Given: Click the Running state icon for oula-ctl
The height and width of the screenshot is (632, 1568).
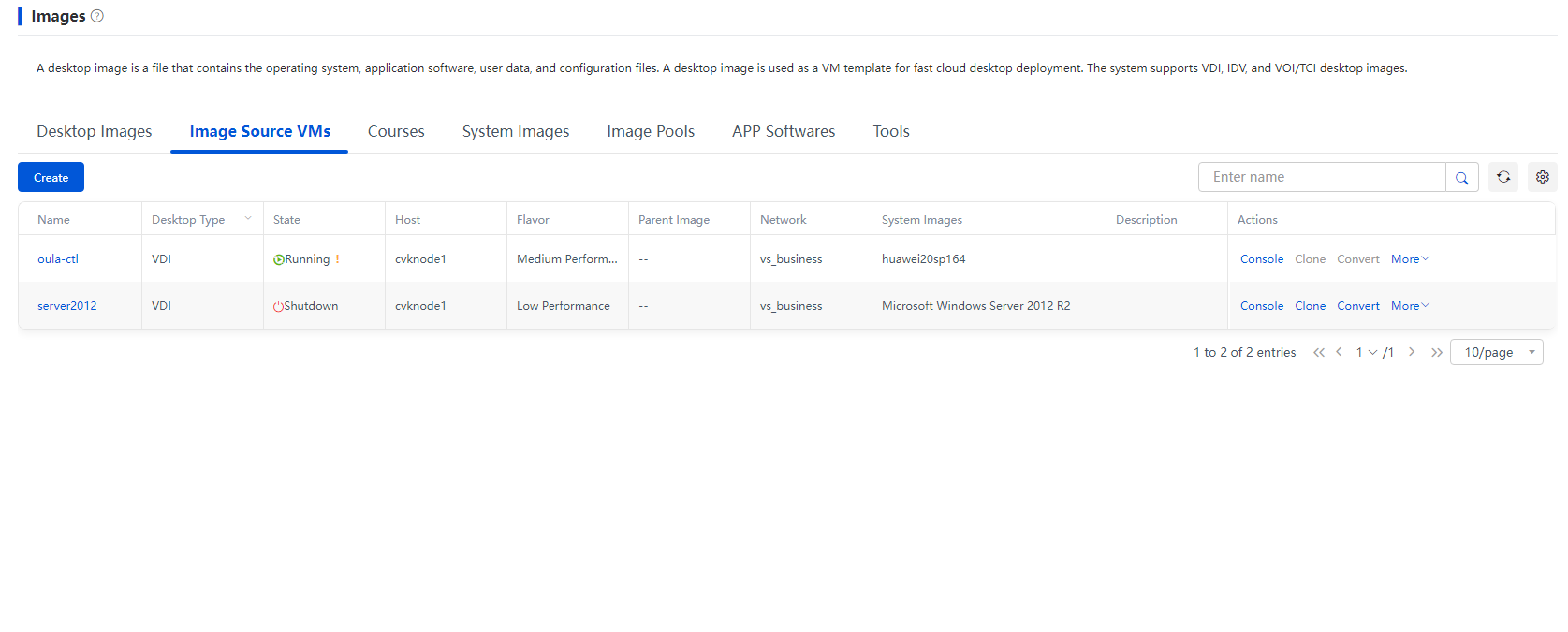Looking at the screenshot, I should coord(278,259).
